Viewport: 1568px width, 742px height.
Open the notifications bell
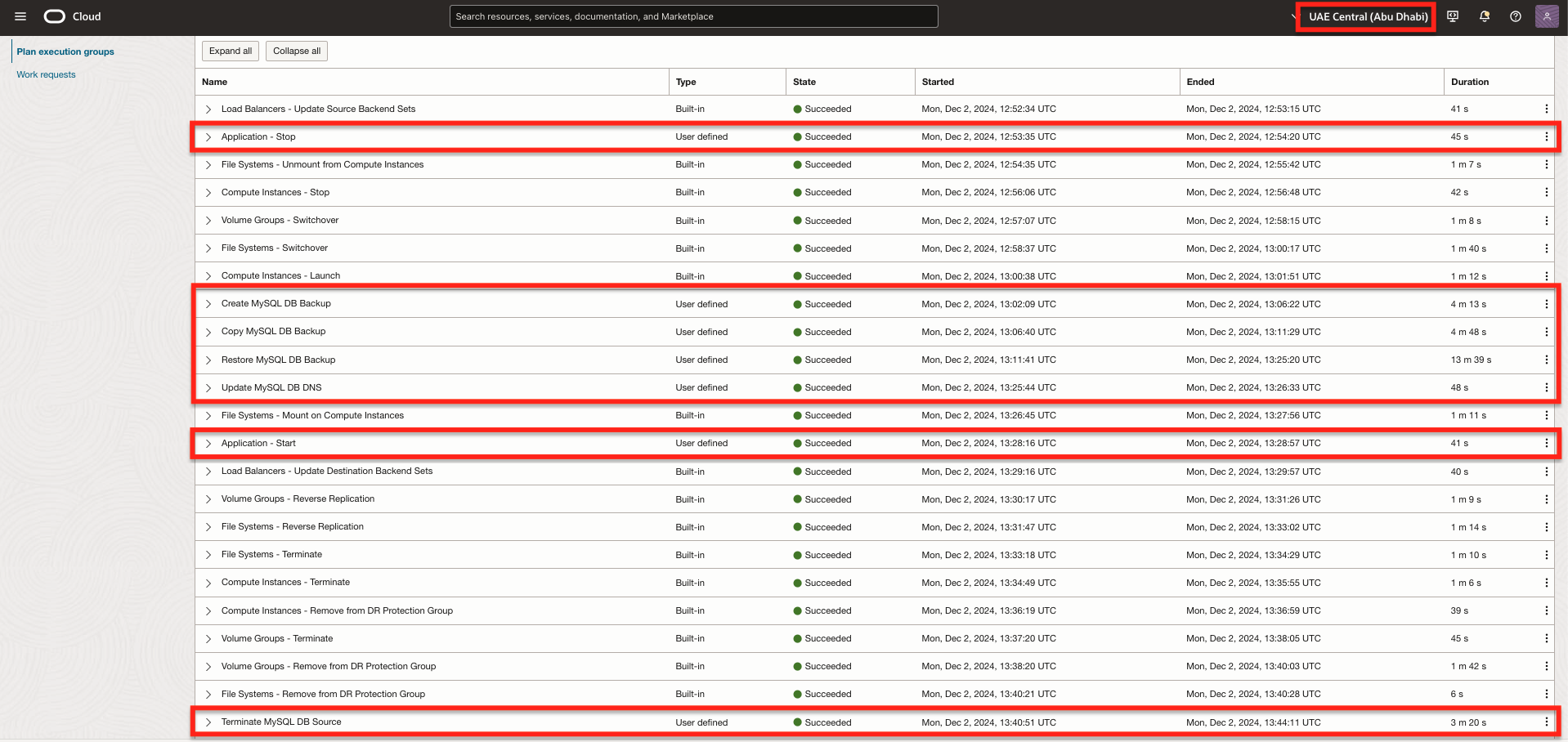tap(1485, 16)
